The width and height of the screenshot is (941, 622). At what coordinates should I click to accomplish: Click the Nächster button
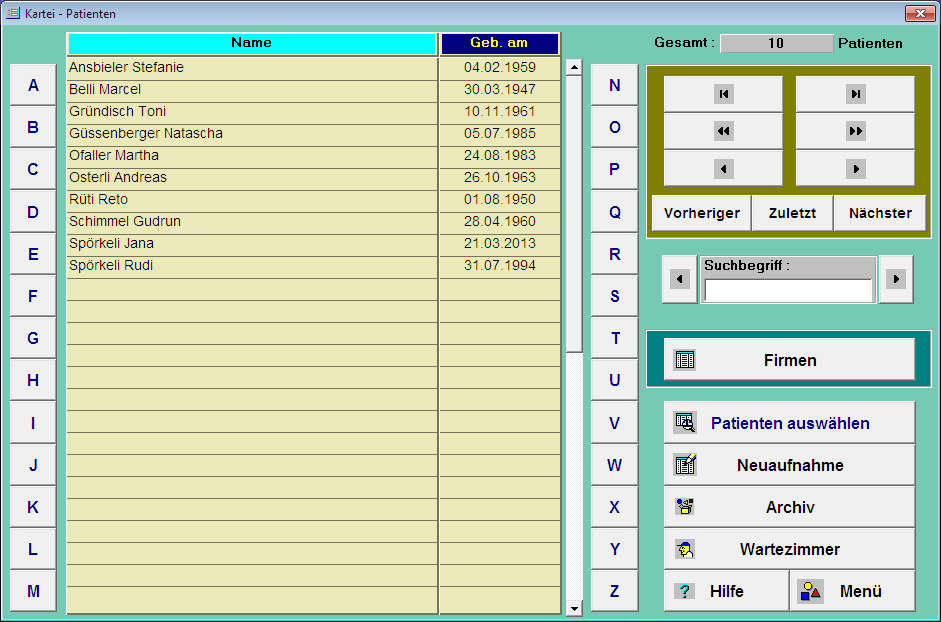pos(880,213)
